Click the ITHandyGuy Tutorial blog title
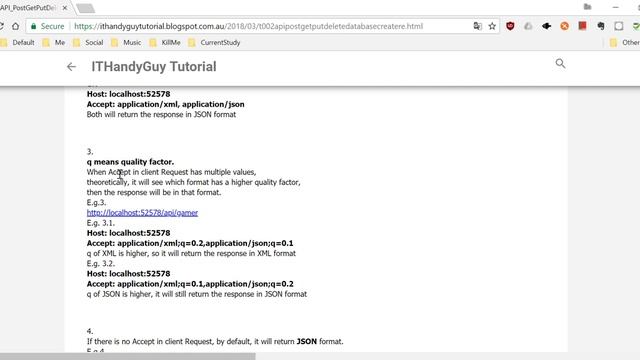The image size is (640, 360). (x=153, y=67)
